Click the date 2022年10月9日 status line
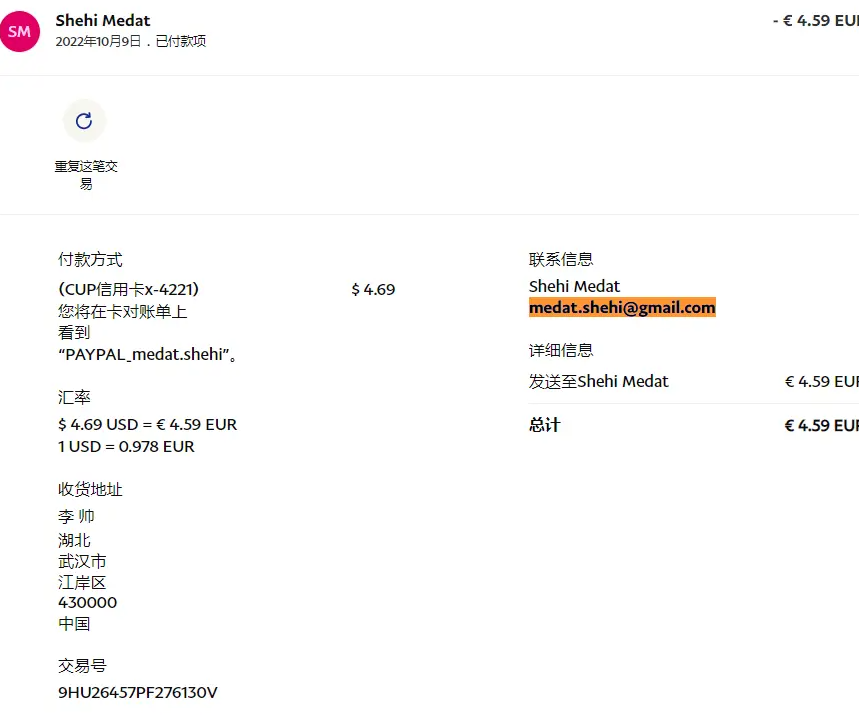This screenshot has width=859, height=722. (x=131, y=42)
